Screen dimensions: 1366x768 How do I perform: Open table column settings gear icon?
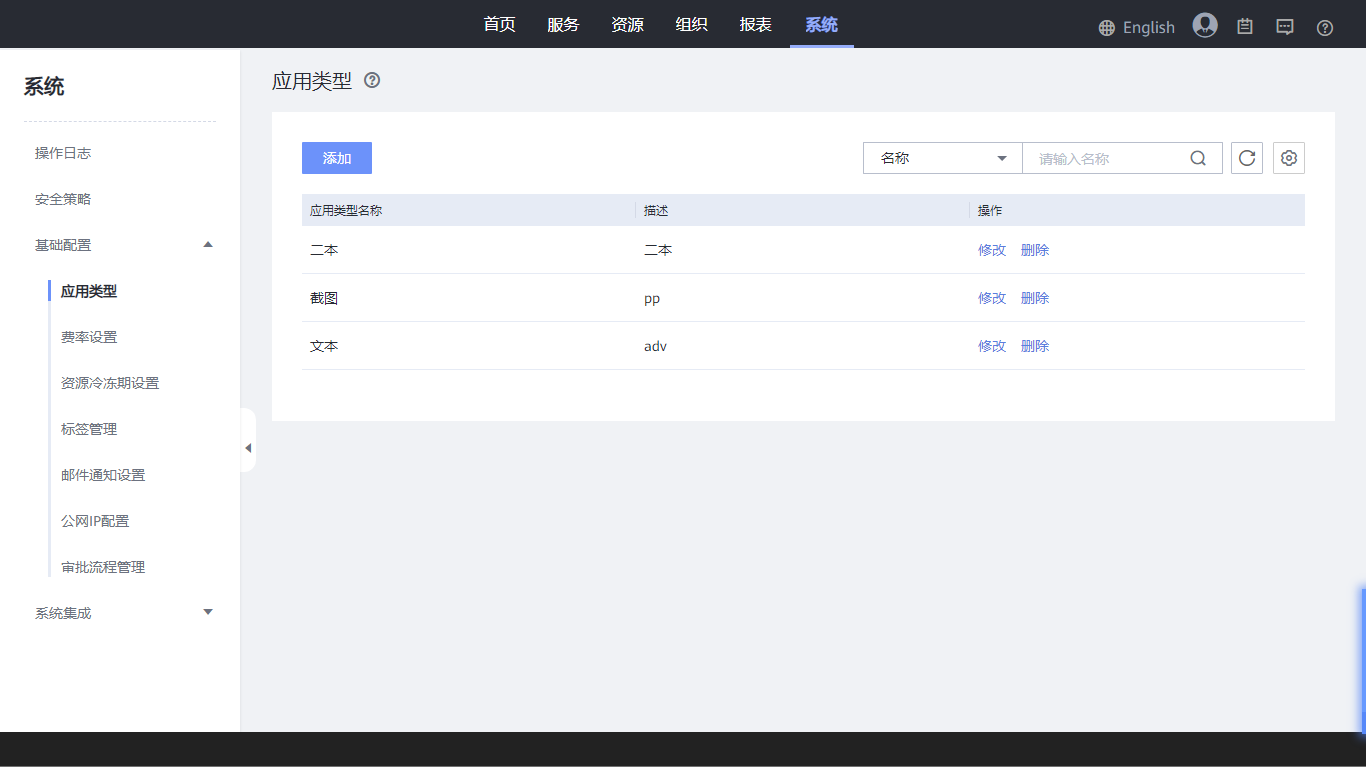[1289, 158]
